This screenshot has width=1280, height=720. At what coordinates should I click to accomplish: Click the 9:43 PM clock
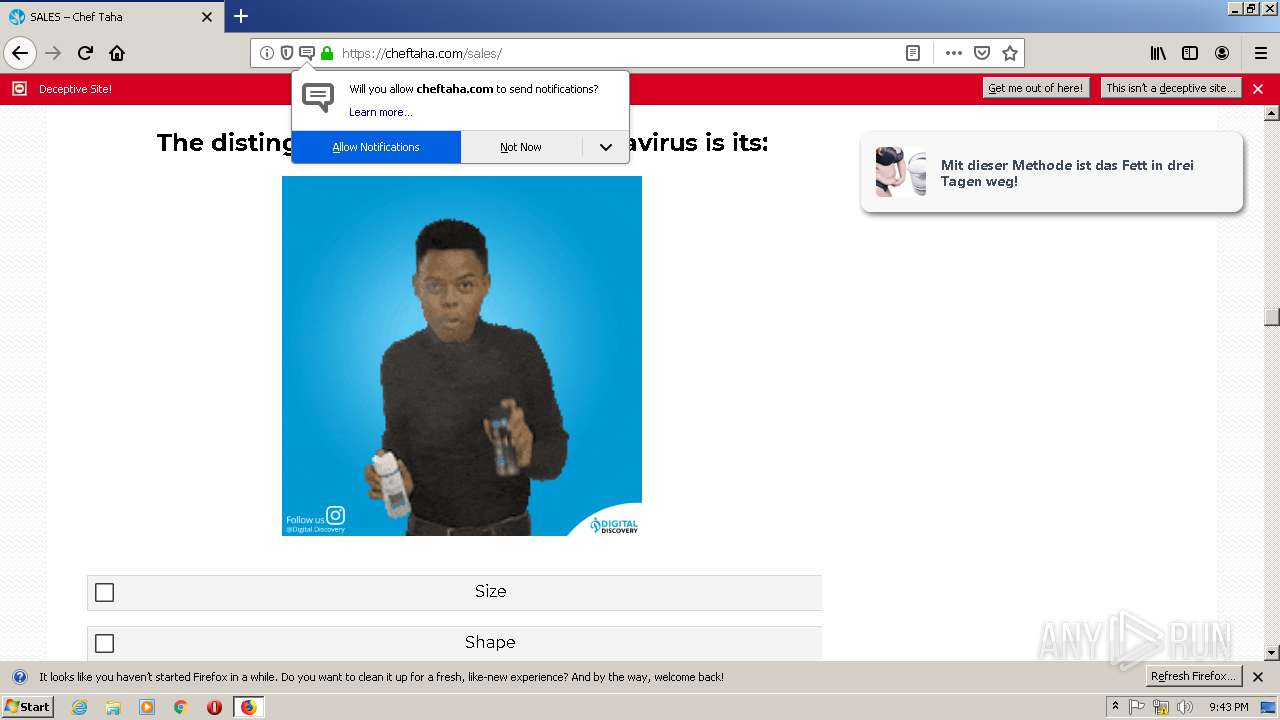pyautogui.click(x=1228, y=707)
